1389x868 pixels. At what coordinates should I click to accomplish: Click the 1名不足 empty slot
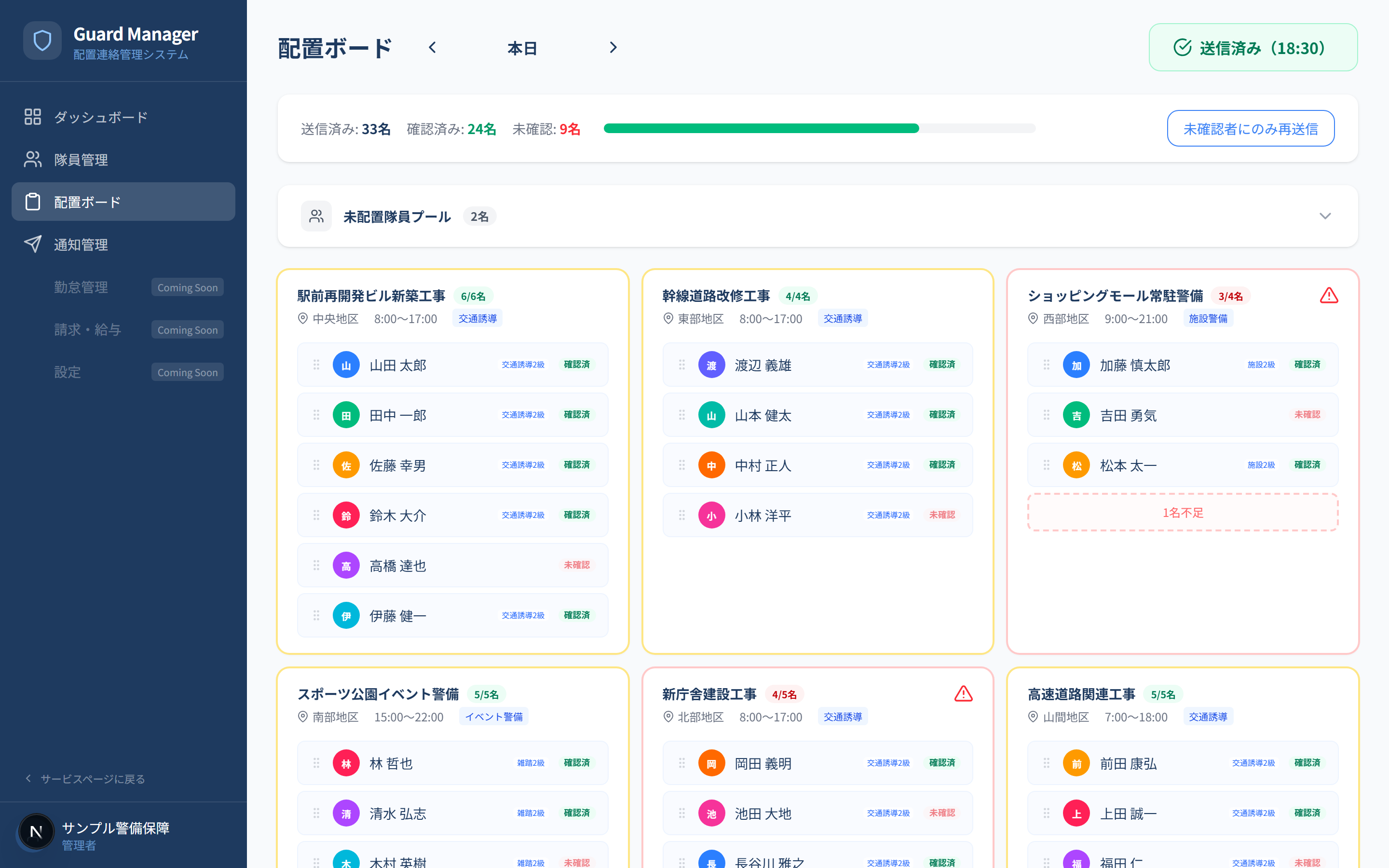[x=1183, y=513]
